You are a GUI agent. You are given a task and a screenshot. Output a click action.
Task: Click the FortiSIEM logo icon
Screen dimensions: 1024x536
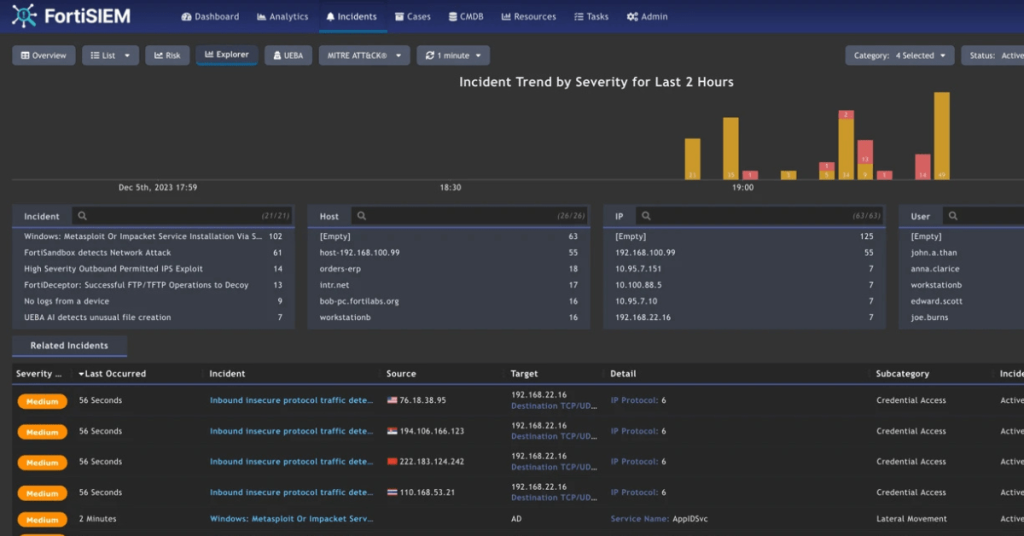24,16
